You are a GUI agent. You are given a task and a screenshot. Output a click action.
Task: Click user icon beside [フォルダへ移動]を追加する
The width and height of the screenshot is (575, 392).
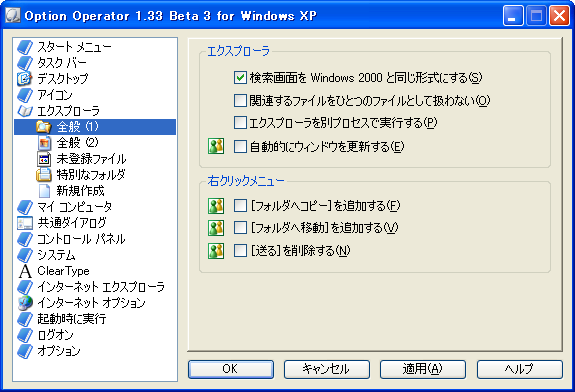(216, 228)
